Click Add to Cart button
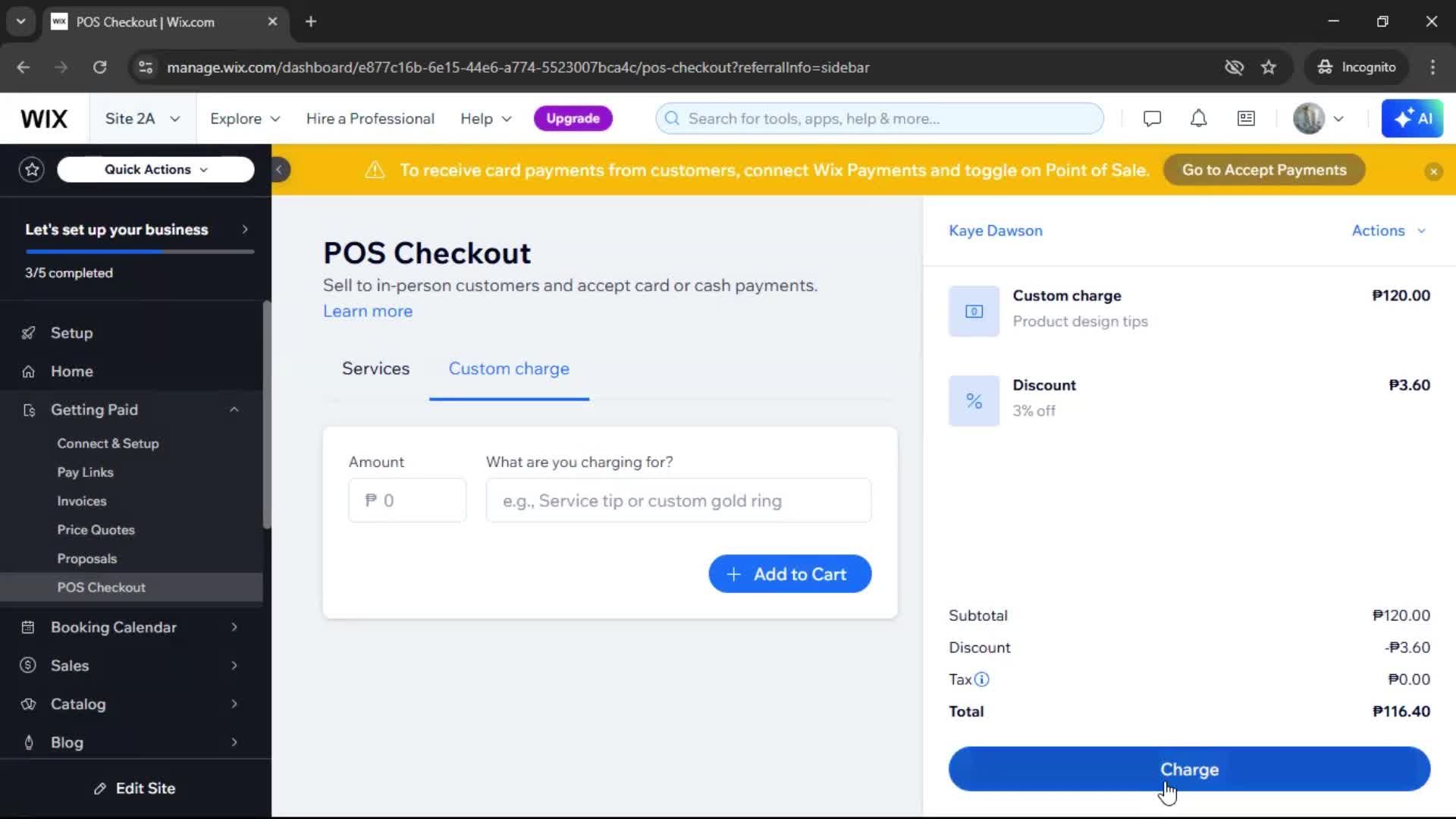The width and height of the screenshot is (1456, 819). click(790, 574)
